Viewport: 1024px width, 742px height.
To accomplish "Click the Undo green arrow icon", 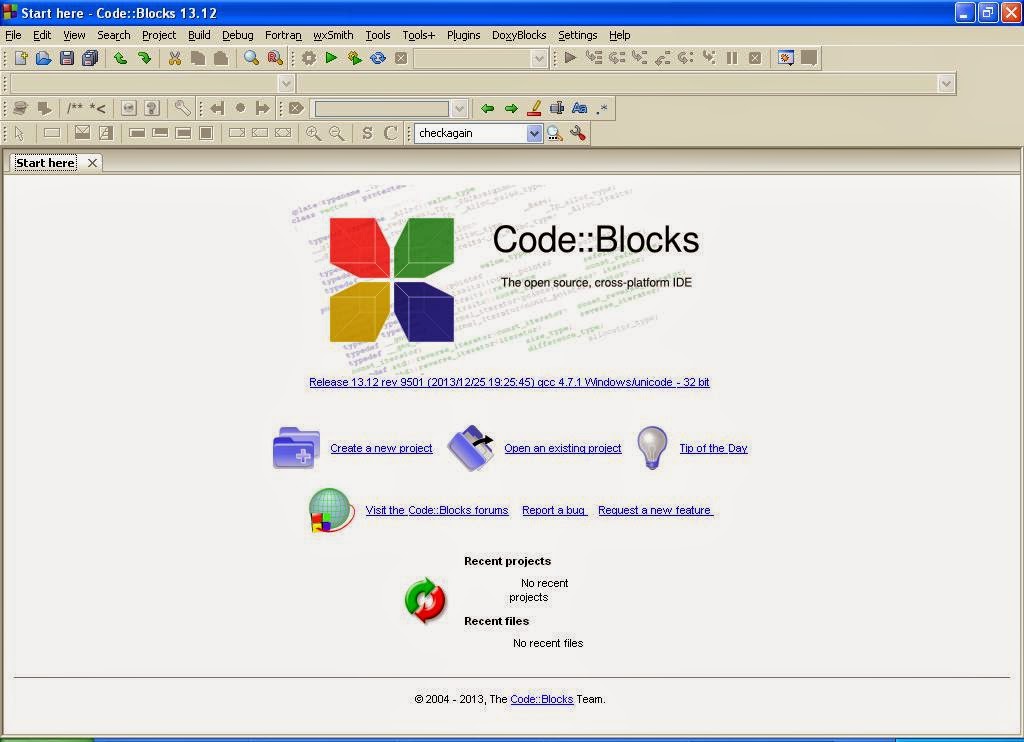I will click(x=120, y=58).
